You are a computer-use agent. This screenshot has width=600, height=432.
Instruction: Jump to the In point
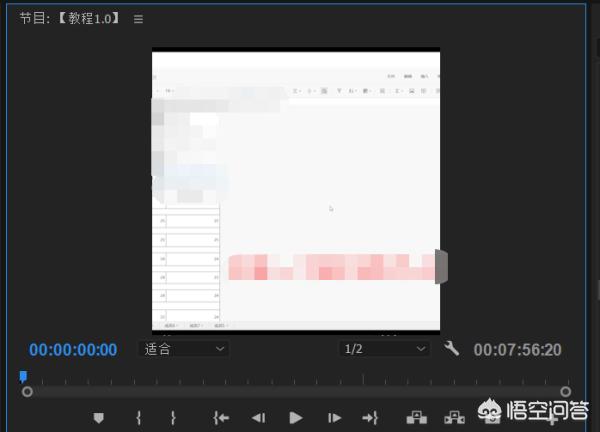point(221,417)
